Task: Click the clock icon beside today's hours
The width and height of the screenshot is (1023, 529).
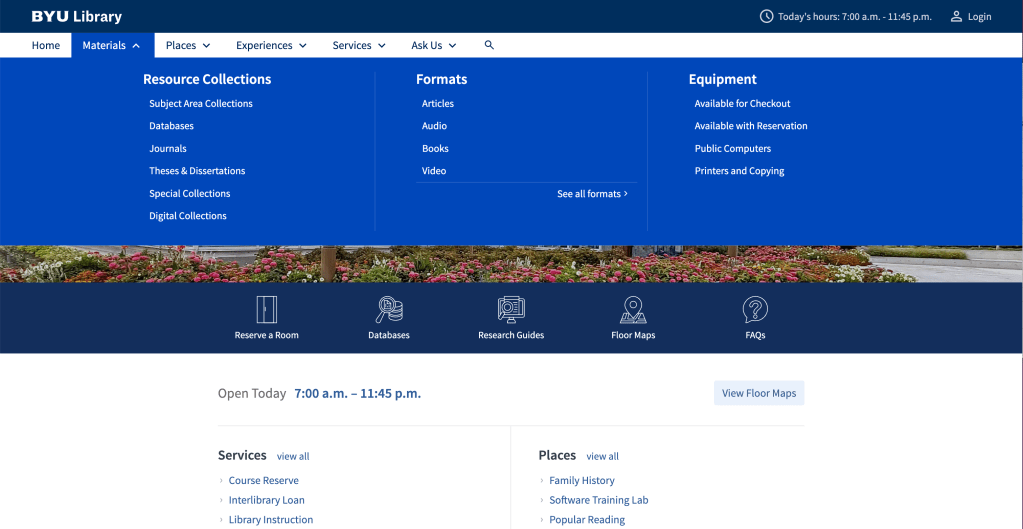Action: click(x=767, y=16)
